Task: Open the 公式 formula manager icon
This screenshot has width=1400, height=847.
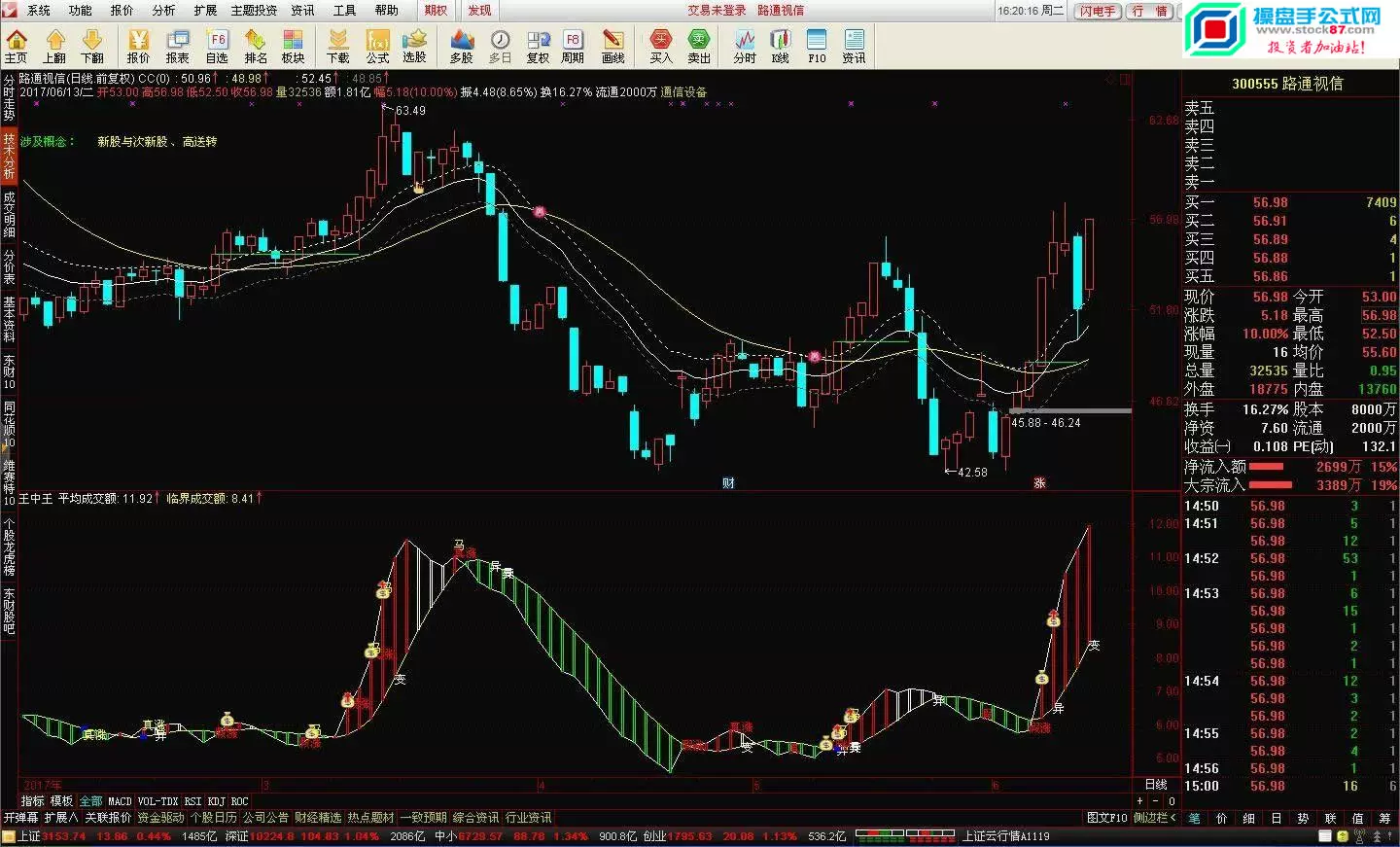Action: pos(377,46)
